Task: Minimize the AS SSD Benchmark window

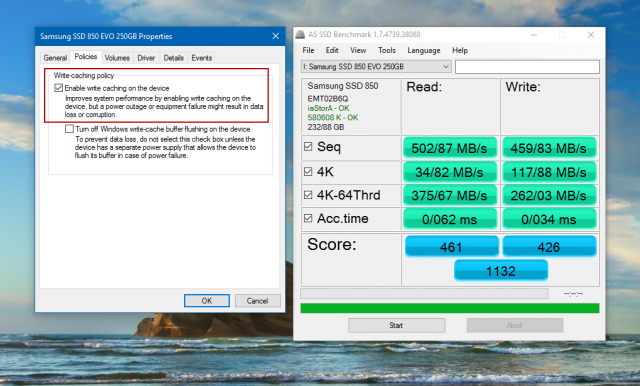Action: coord(533,35)
